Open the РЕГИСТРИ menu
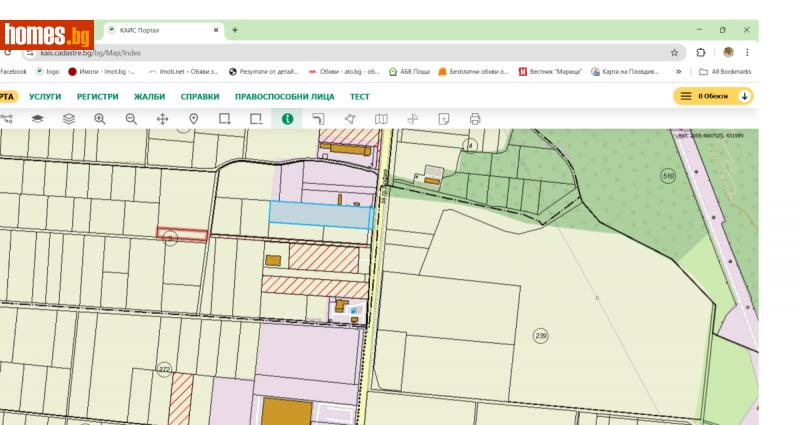This screenshot has height=425, width=800. [98, 96]
